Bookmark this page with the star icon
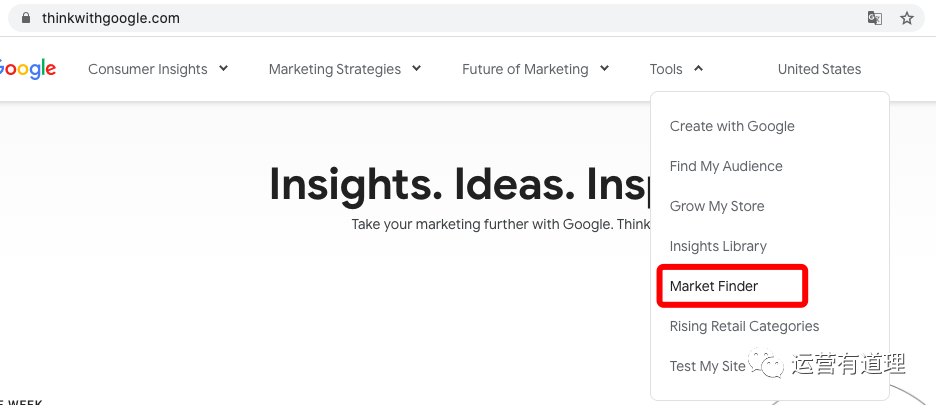 point(907,18)
